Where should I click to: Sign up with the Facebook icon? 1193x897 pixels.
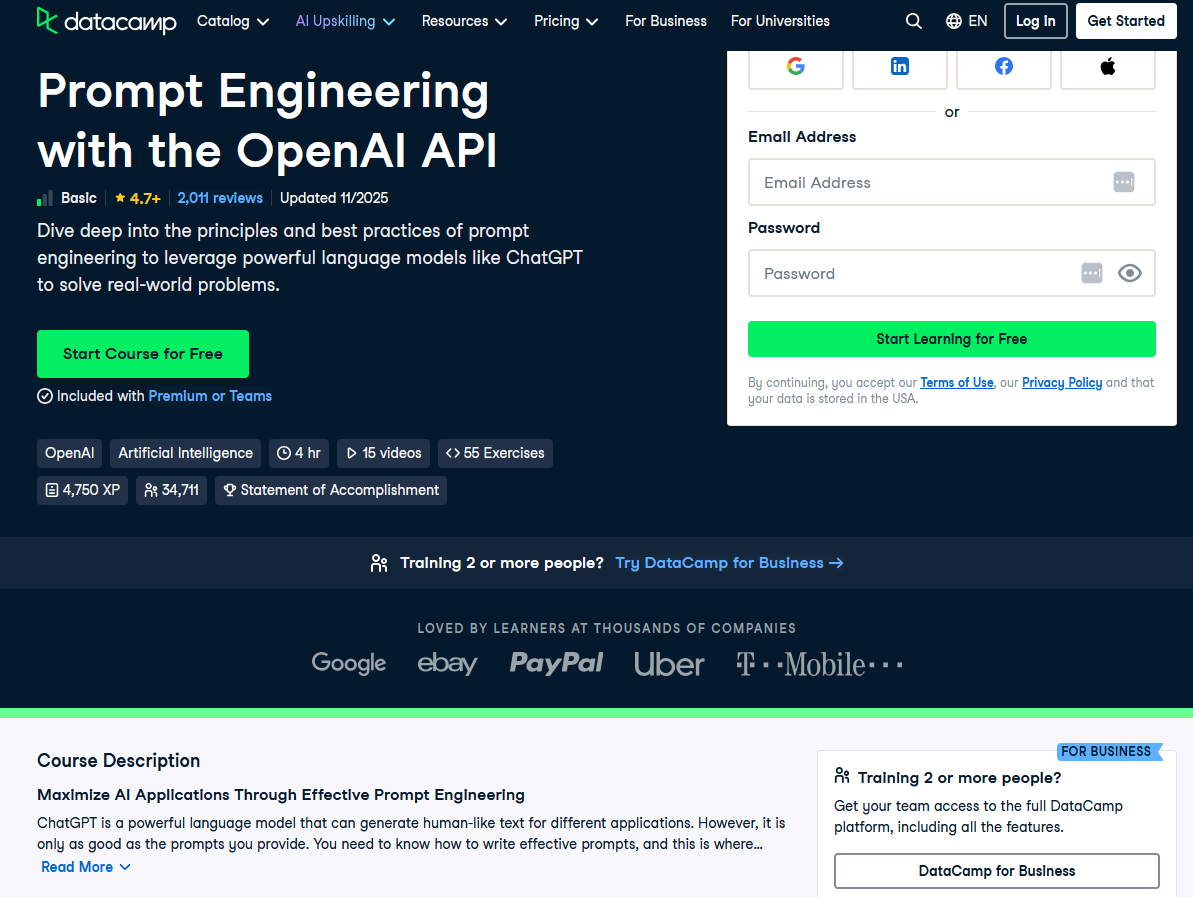[1004, 66]
